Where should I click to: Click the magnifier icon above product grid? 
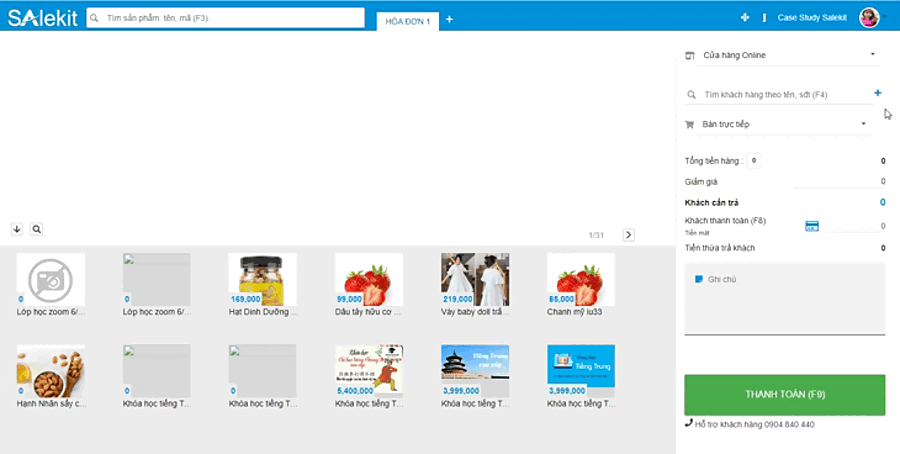click(37, 229)
